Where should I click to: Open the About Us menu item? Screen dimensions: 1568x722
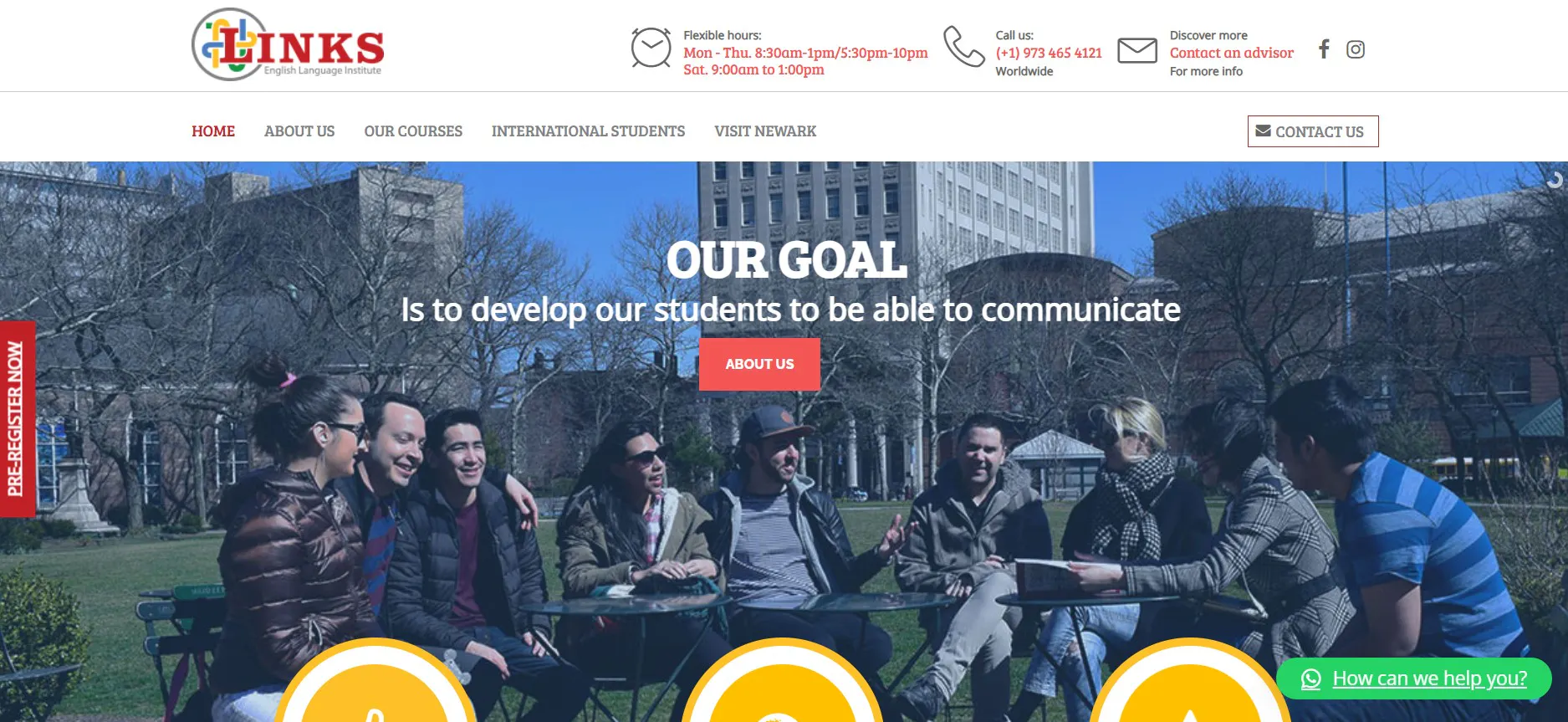299,131
